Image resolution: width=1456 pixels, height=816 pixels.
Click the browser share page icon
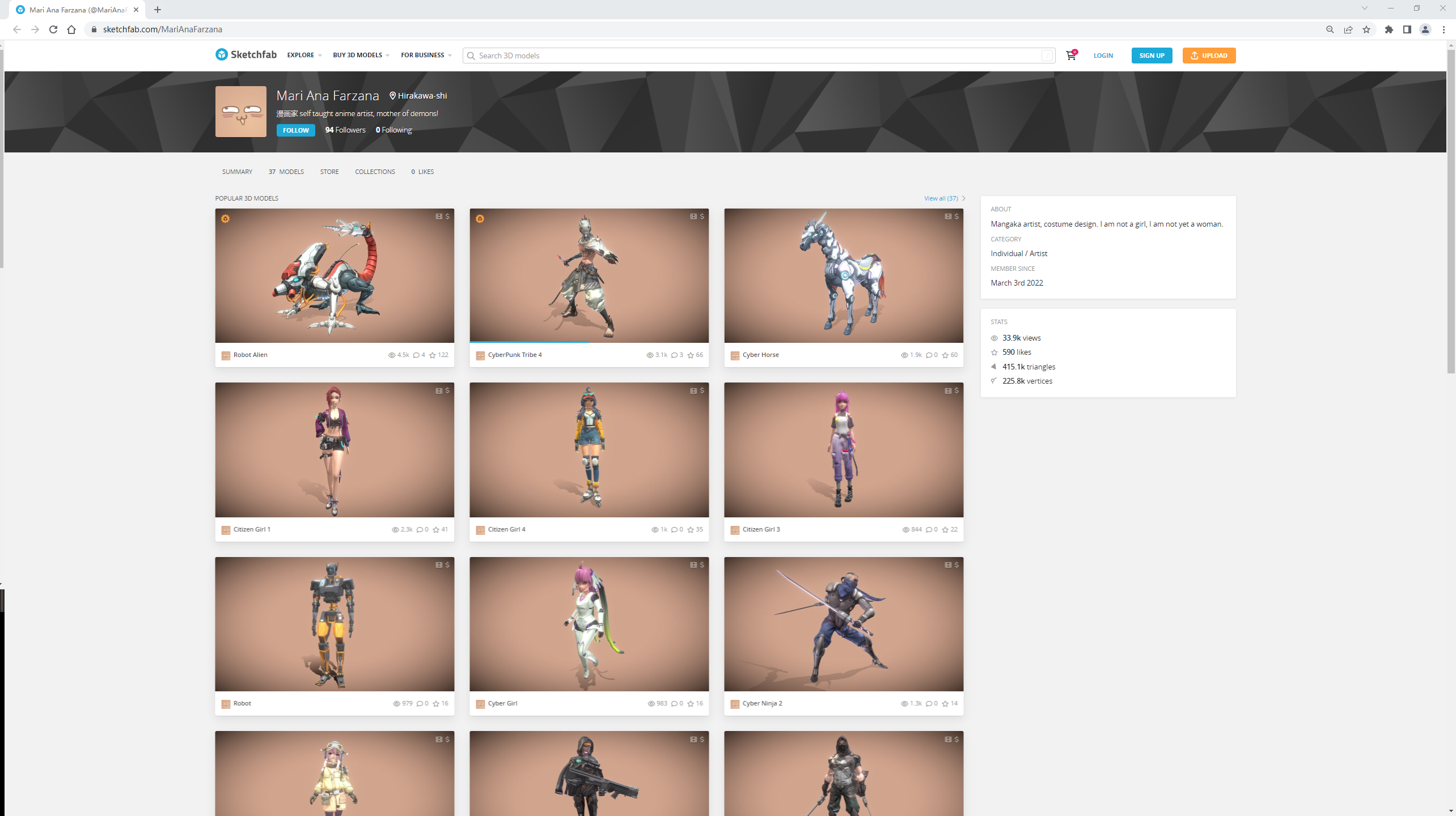[1348, 29]
